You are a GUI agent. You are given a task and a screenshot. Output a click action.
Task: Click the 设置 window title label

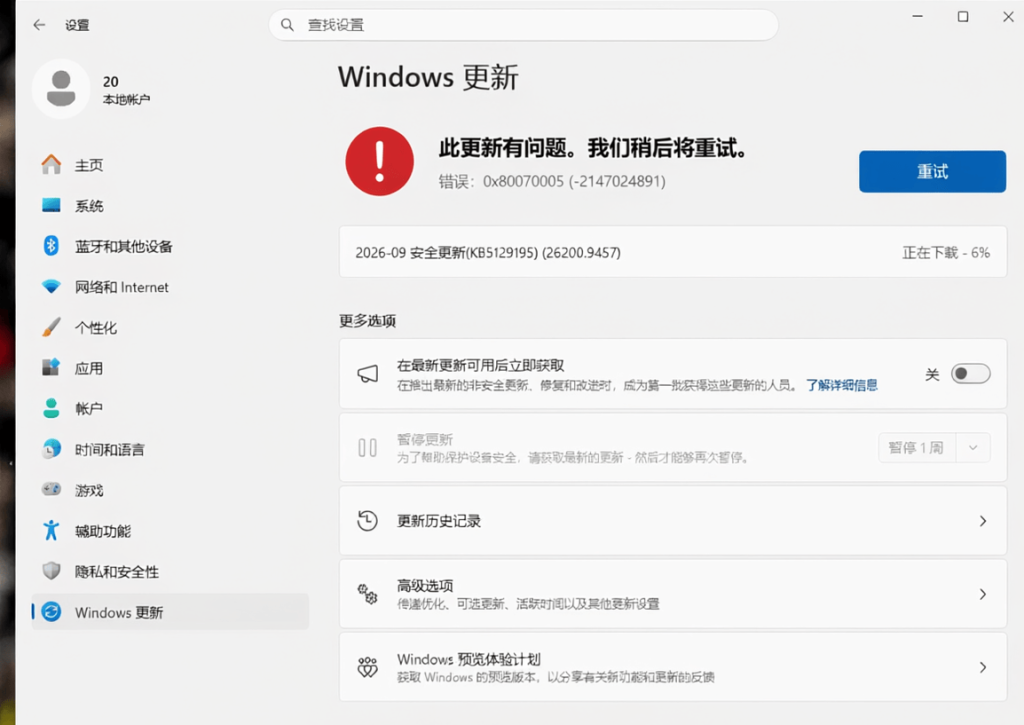77,25
